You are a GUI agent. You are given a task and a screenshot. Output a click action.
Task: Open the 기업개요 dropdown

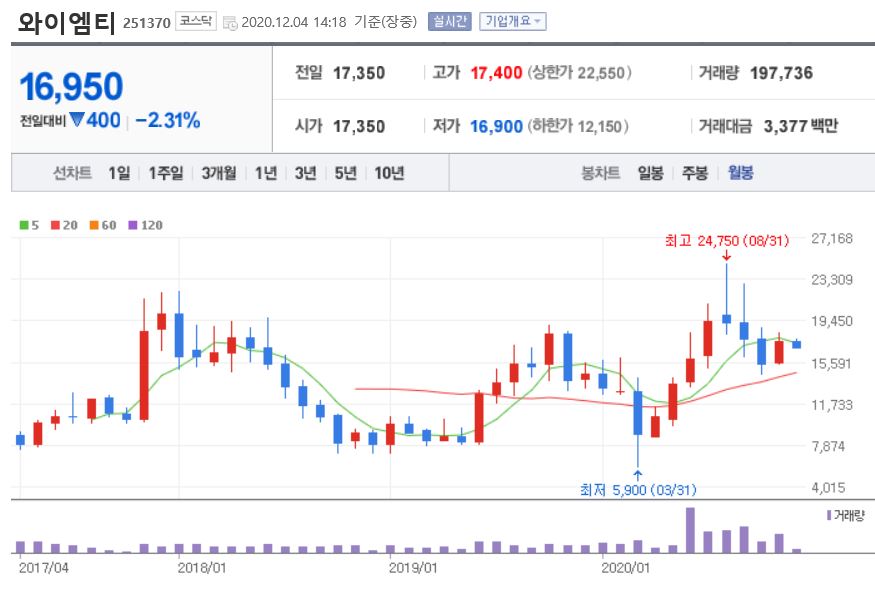(x=512, y=22)
